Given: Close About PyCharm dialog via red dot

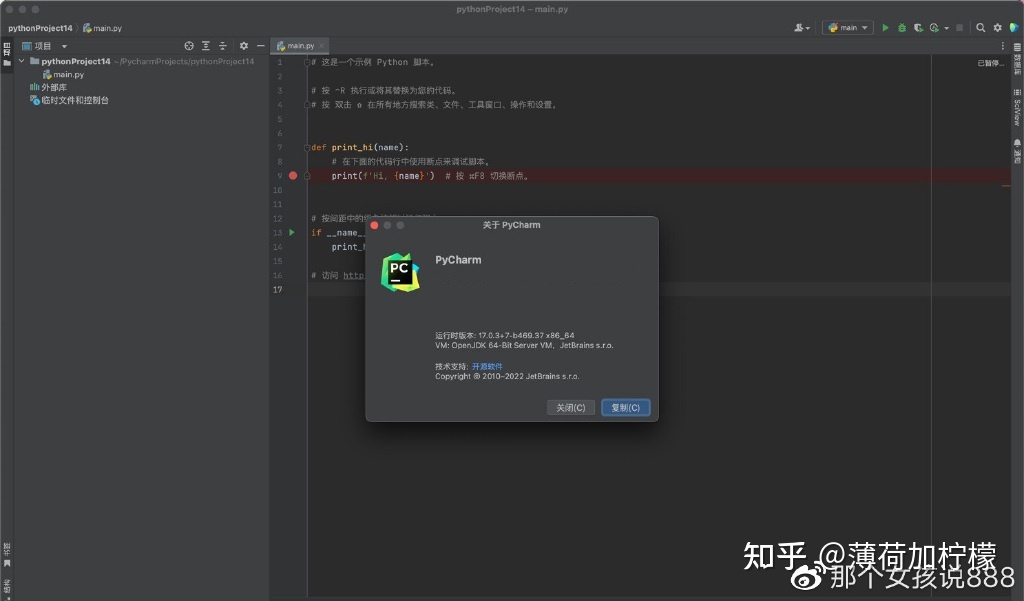Looking at the screenshot, I should pyautogui.click(x=374, y=225).
